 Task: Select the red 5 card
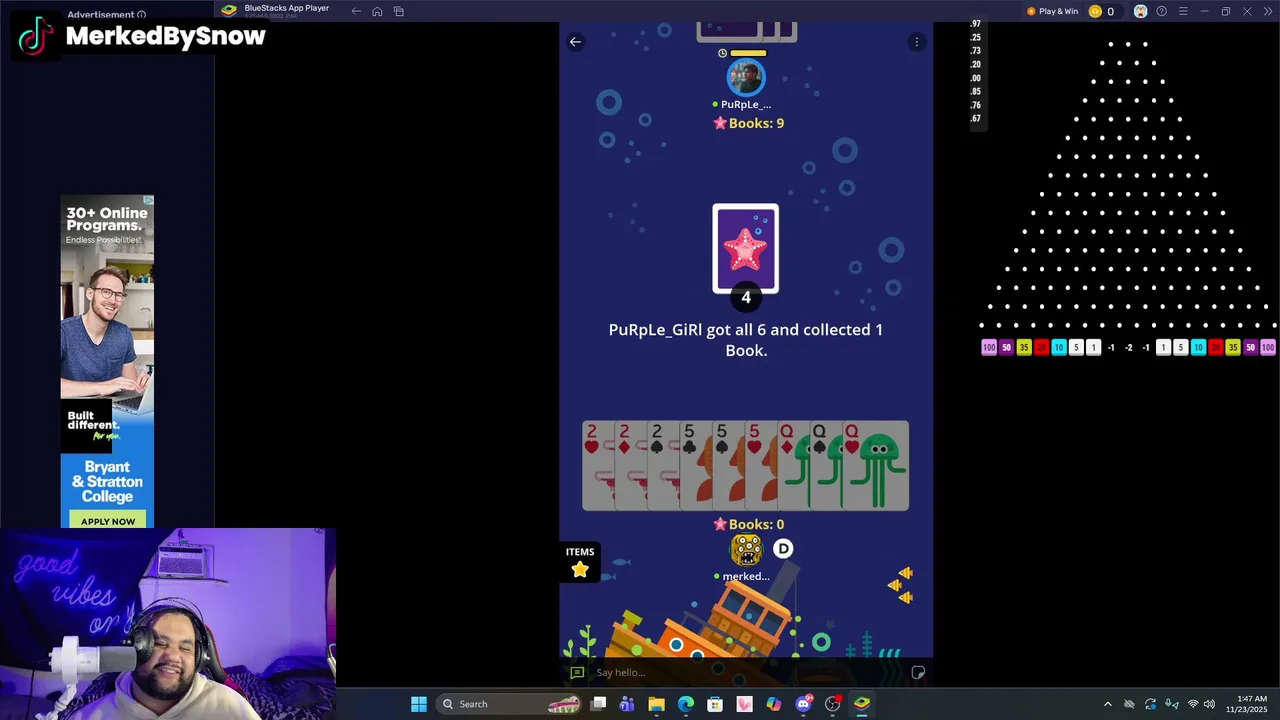[x=759, y=466]
